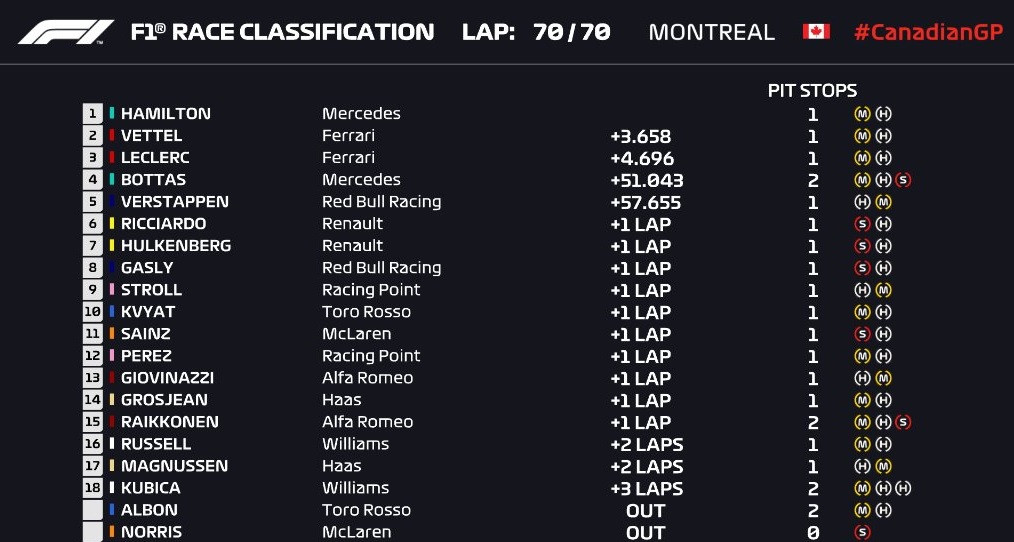Click Ferrari red color bar beside VETTEL
The height and width of the screenshot is (542, 1014).
113,136
